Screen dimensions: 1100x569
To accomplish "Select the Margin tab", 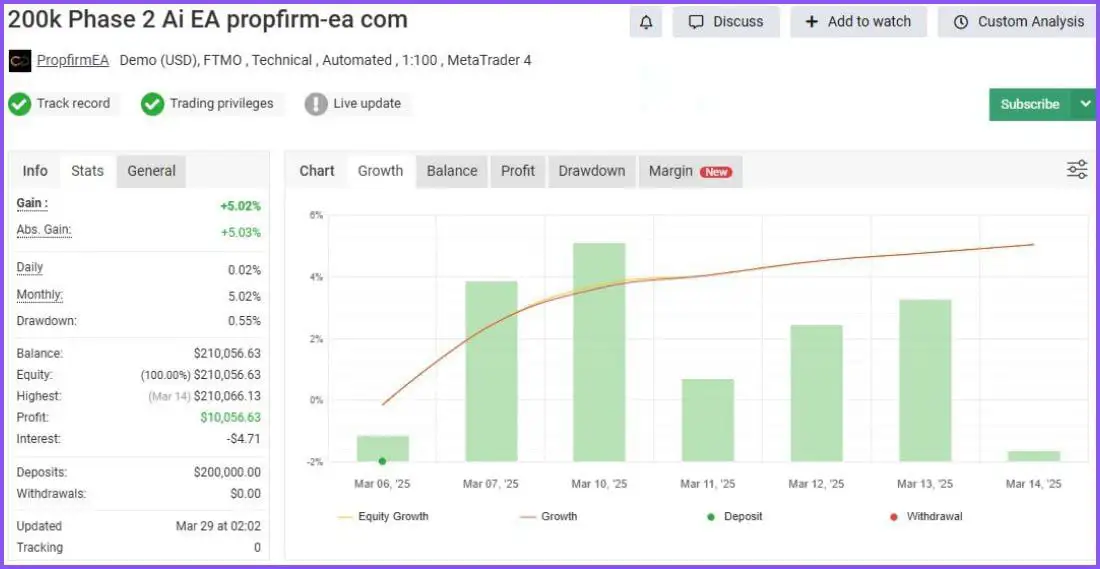I will (689, 171).
